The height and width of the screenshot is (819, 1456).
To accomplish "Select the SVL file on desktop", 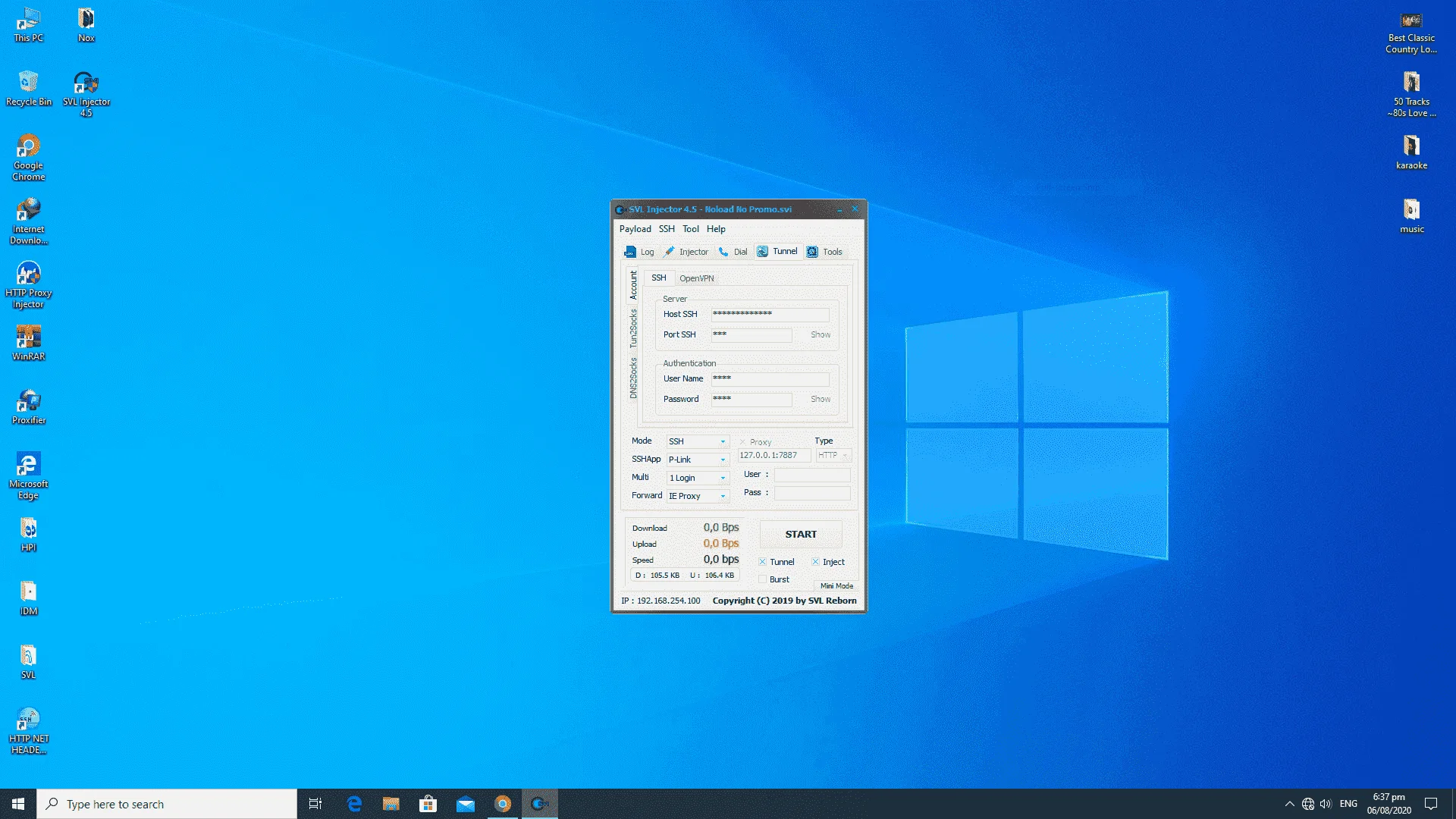I will coord(28,661).
